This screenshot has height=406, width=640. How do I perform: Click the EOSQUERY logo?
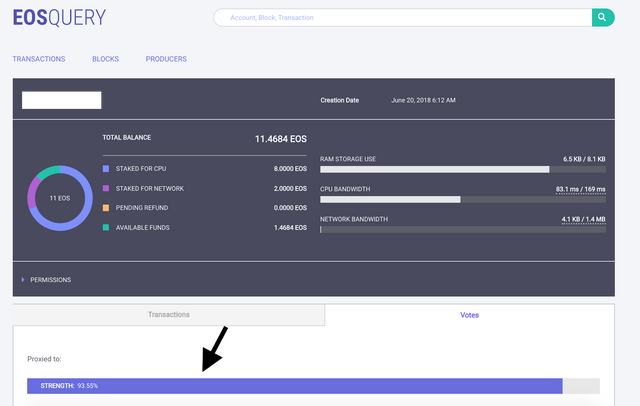coord(59,18)
